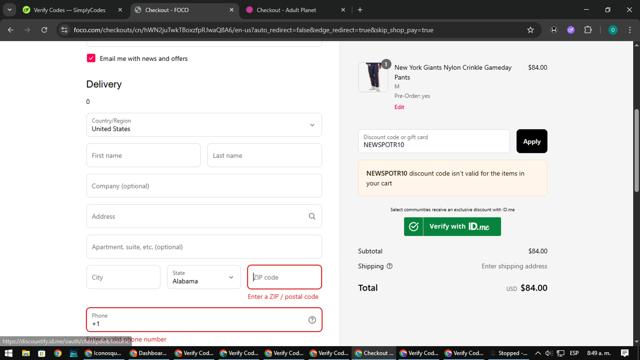View site information icon beside the URL
This screenshot has width=640, height=360.
(x=64, y=30)
